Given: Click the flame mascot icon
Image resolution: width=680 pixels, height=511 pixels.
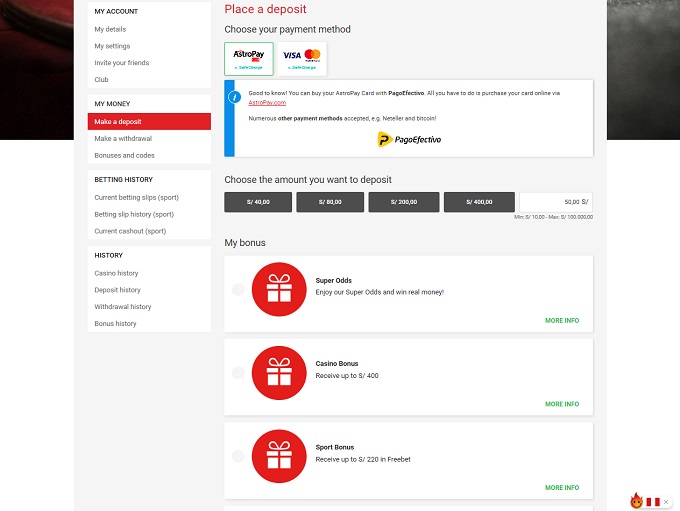Looking at the screenshot, I should click(x=636, y=500).
